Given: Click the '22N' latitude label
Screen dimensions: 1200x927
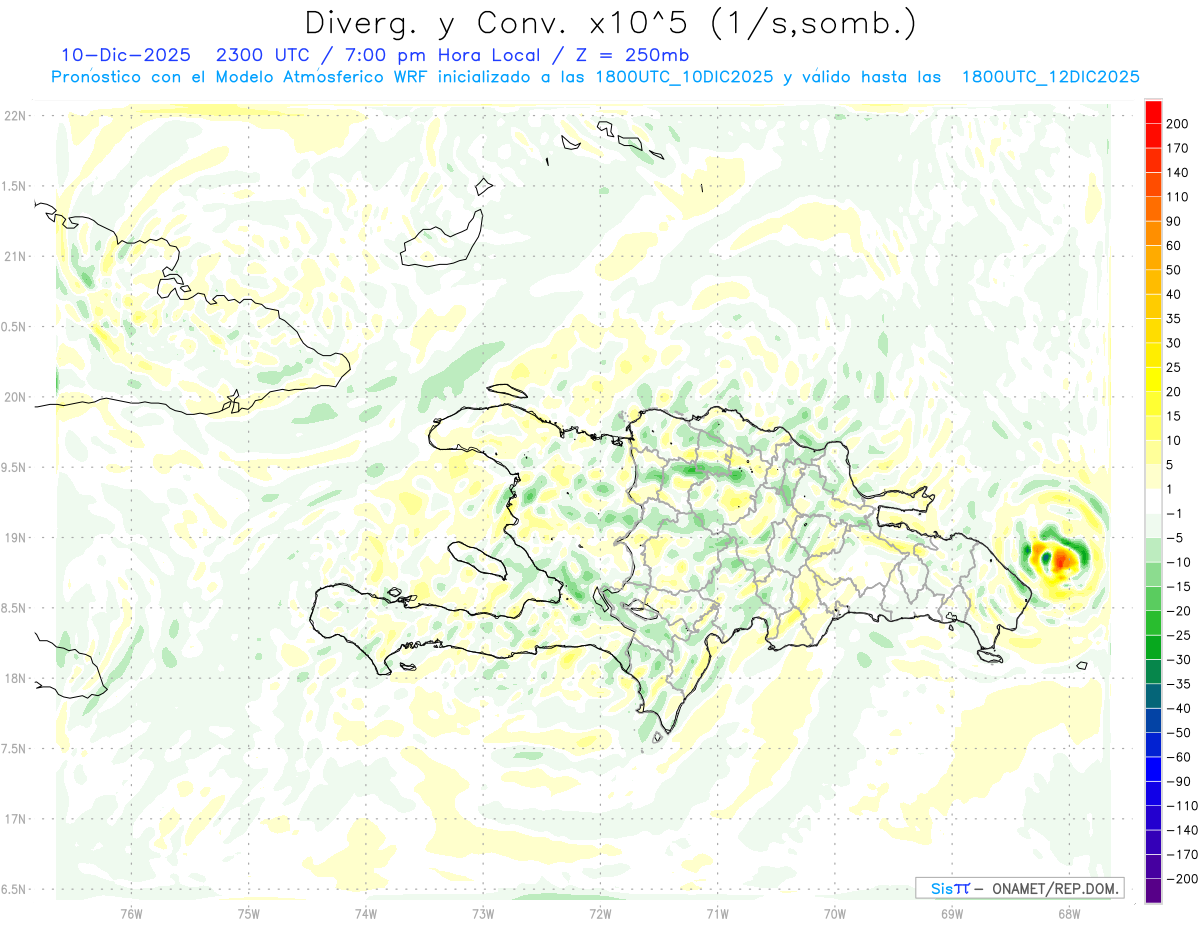Looking at the screenshot, I should pos(15,115).
